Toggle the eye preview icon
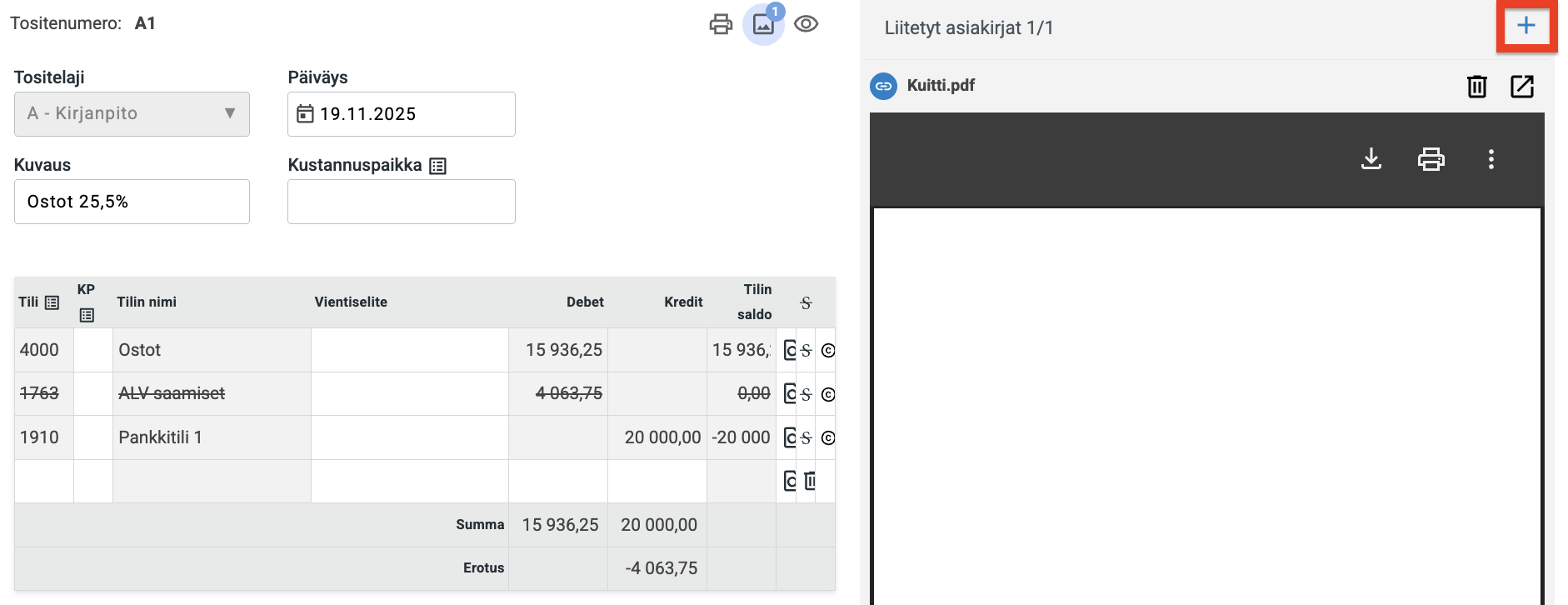This screenshot has width=1568, height=605. point(806,24)
